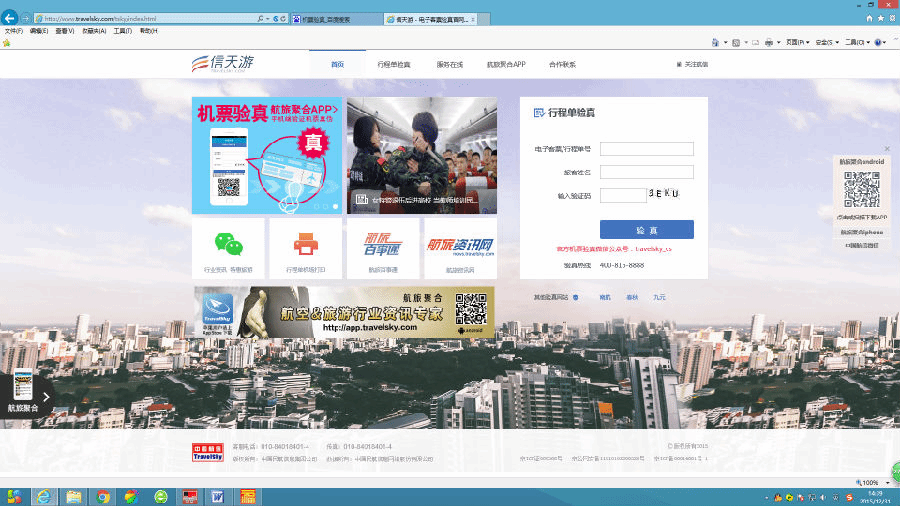Click the 航旅百事通 logo tile
Screen dimensions: 900x506
pyautogui.click(x=382, y=247)
